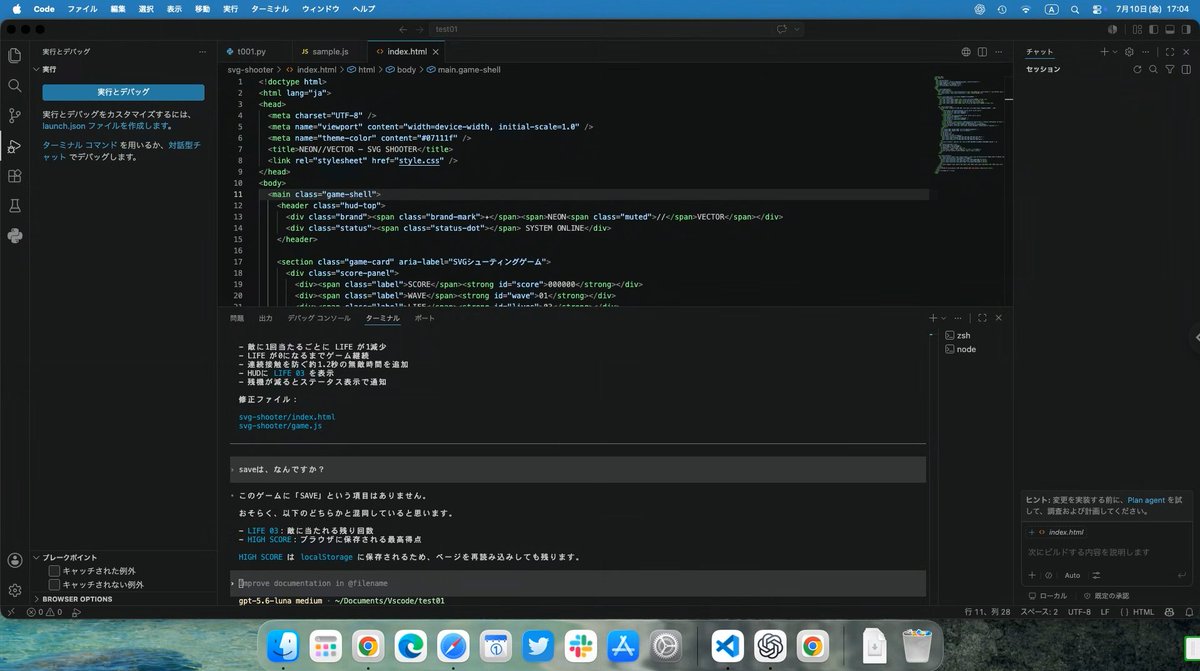The image size is (1200, 671).
Task: Open the Auto model picker in chat
Action: point(1072,575)
